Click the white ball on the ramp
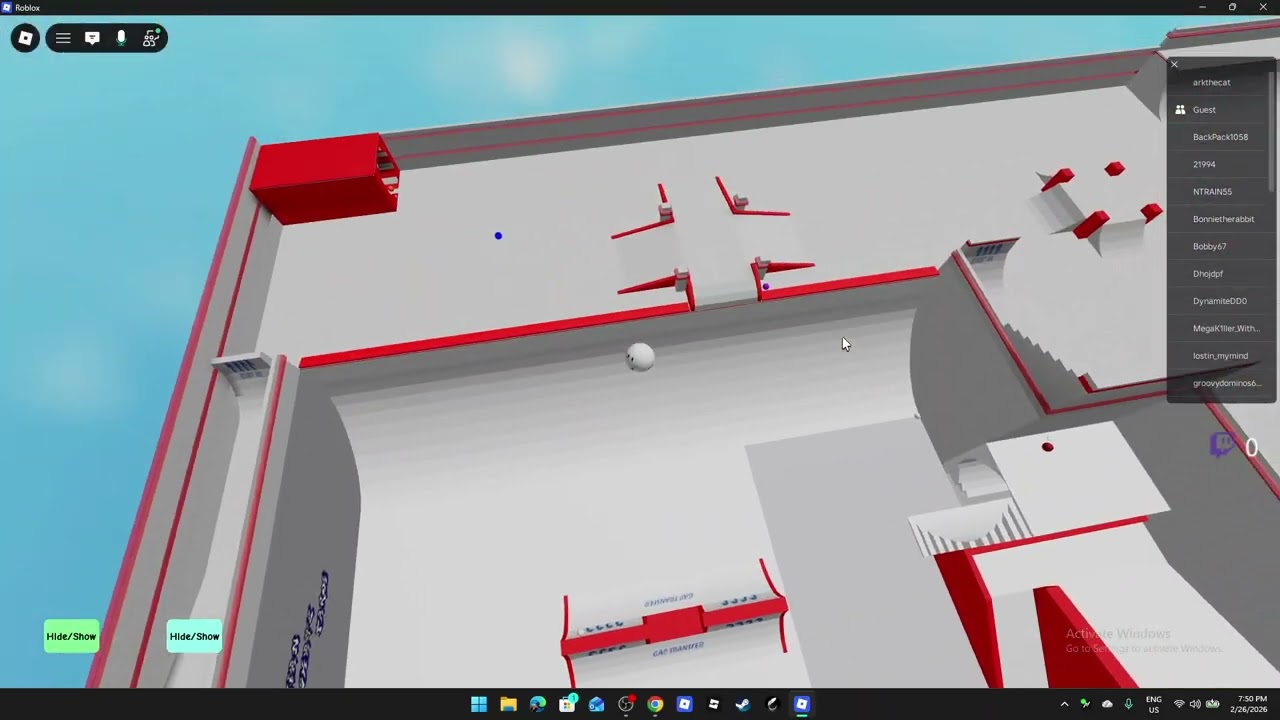 click(640, 357)
